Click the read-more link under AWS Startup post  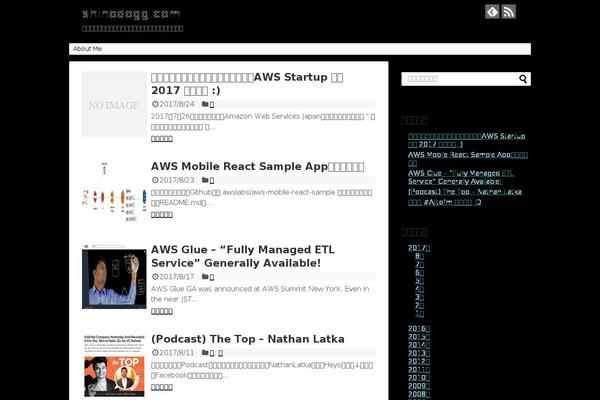pyautogui.click(x=161, y=139)
